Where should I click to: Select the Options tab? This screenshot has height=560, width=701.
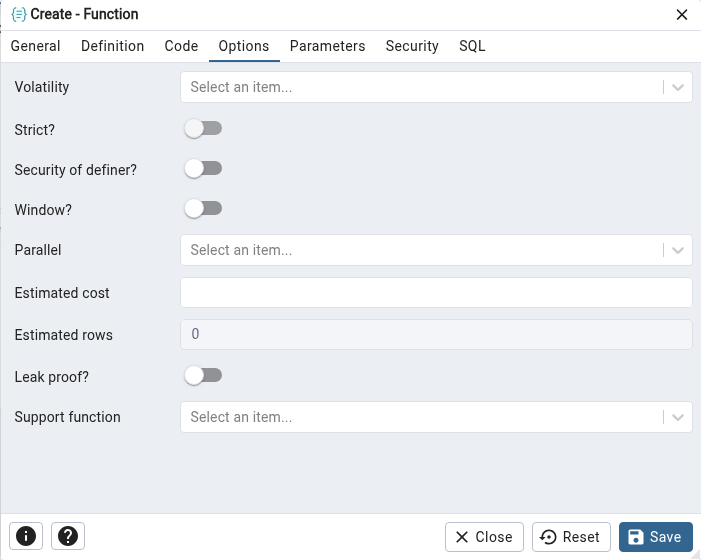tap(244, 46)
